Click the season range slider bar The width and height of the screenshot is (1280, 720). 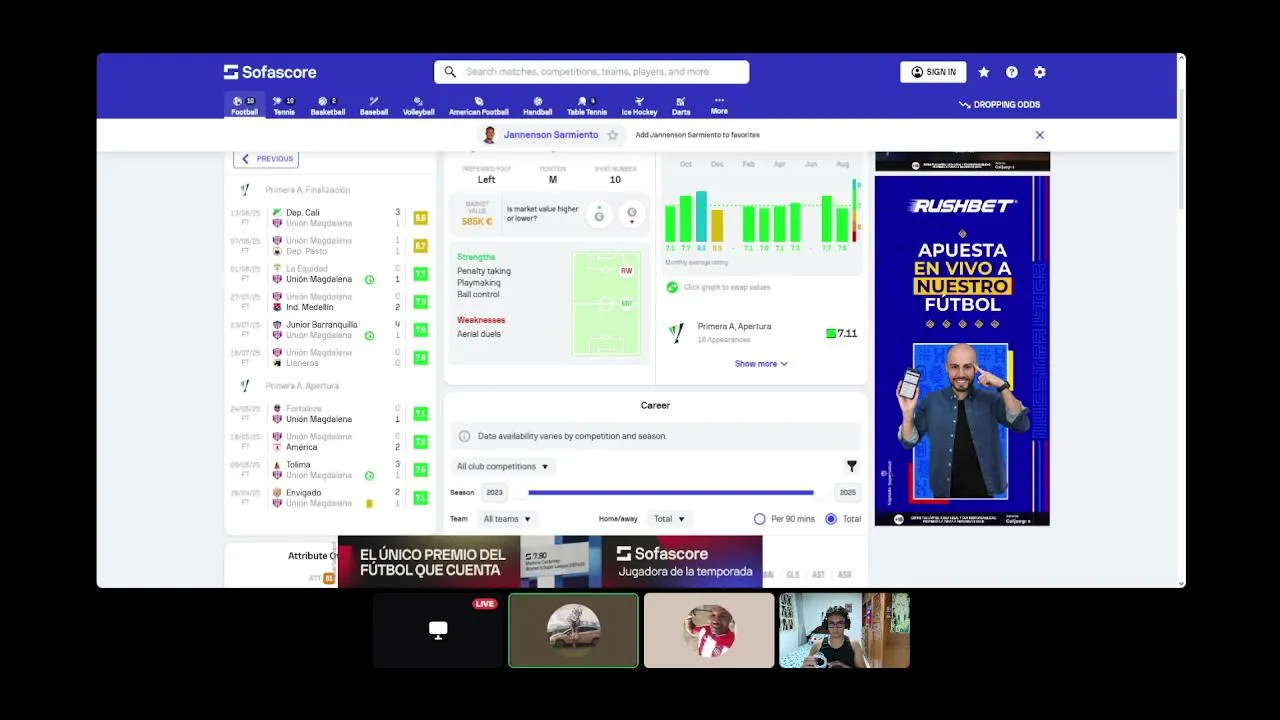tap(671, 493)
